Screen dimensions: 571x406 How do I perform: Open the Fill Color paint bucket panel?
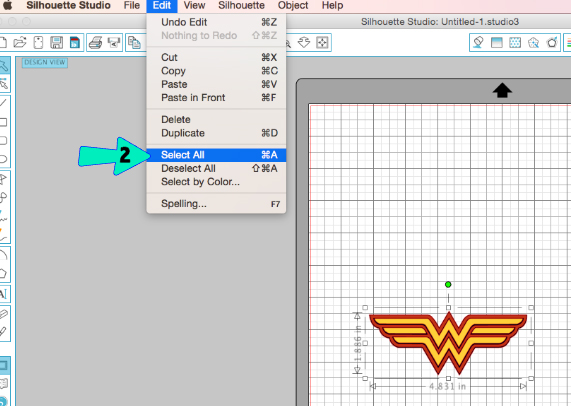478,43
